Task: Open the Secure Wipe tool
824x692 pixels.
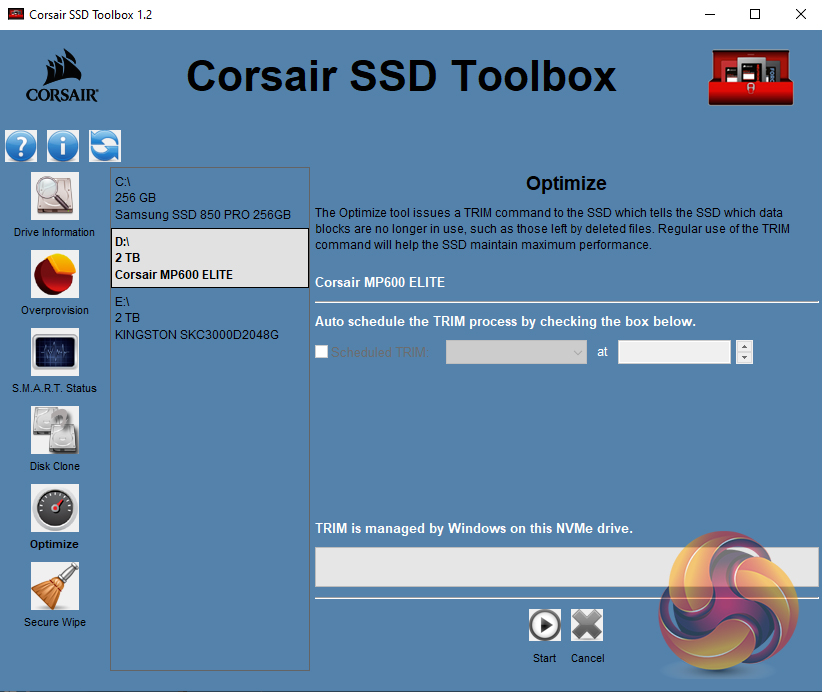Action: [x=54, y=586]
